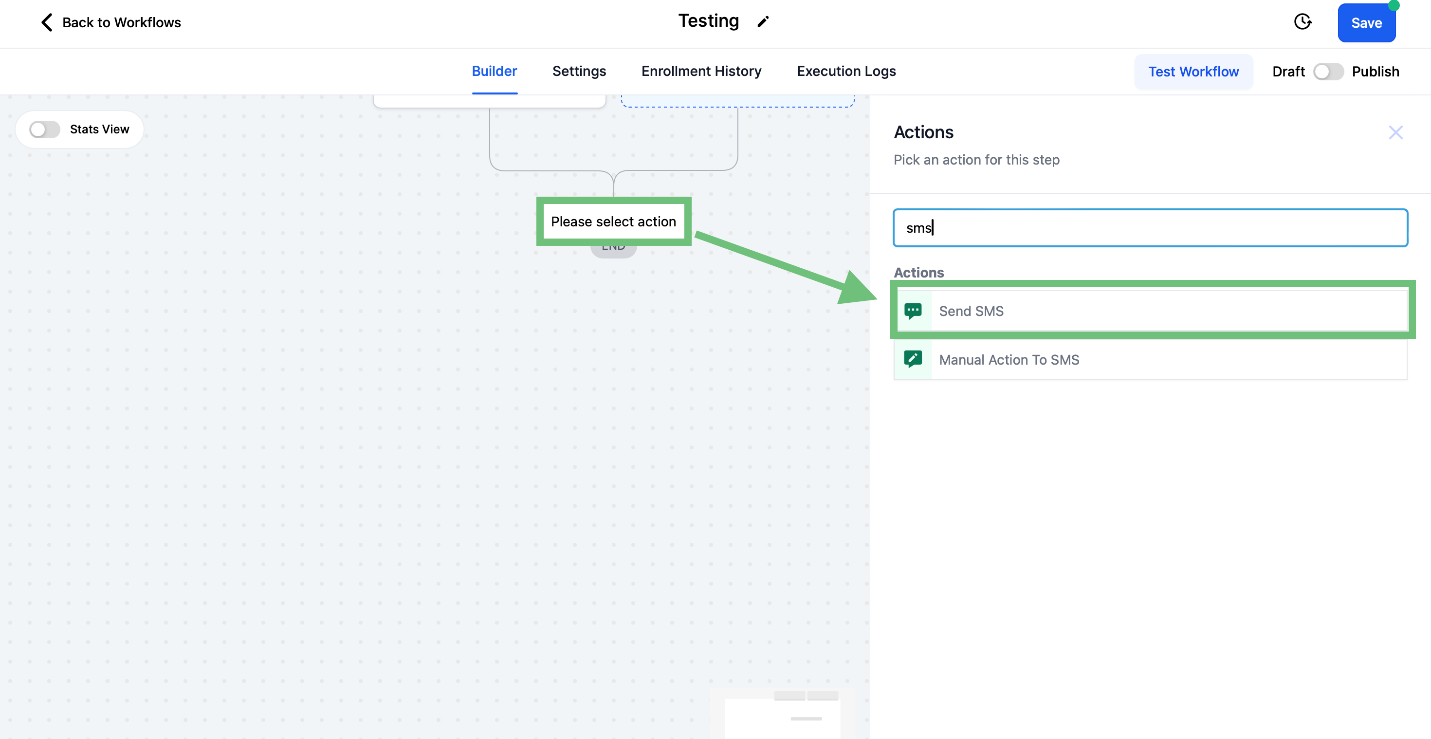Click the Back to Workflows arrow icon
Screen dimensions: 1431x739
tap(46, 22)
